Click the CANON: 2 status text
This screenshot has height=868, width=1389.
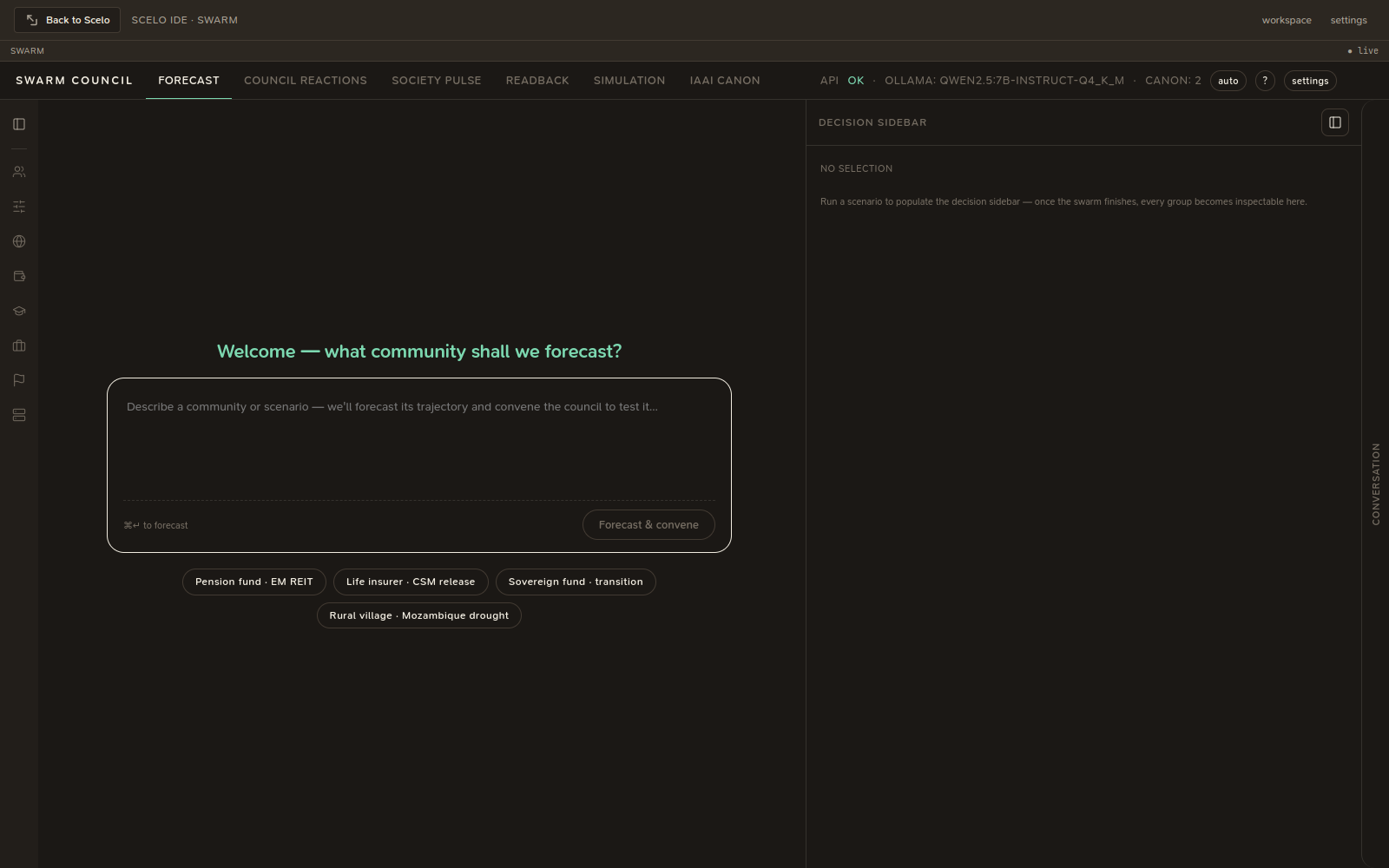[x=1173, y=81]
